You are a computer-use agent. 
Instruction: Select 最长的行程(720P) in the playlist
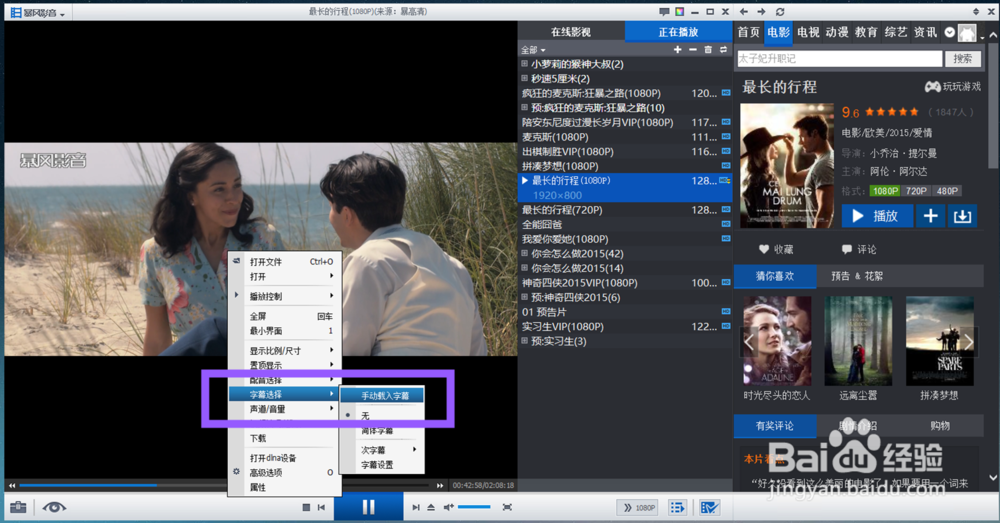[x=625, y=210]
